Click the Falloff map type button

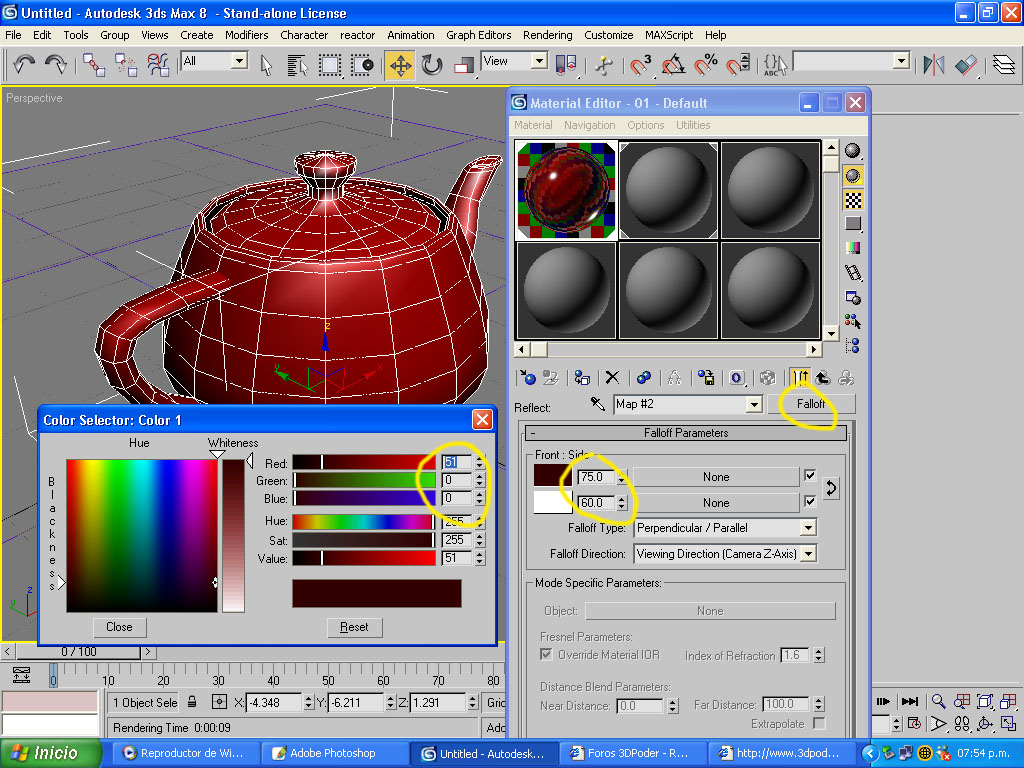810,404
